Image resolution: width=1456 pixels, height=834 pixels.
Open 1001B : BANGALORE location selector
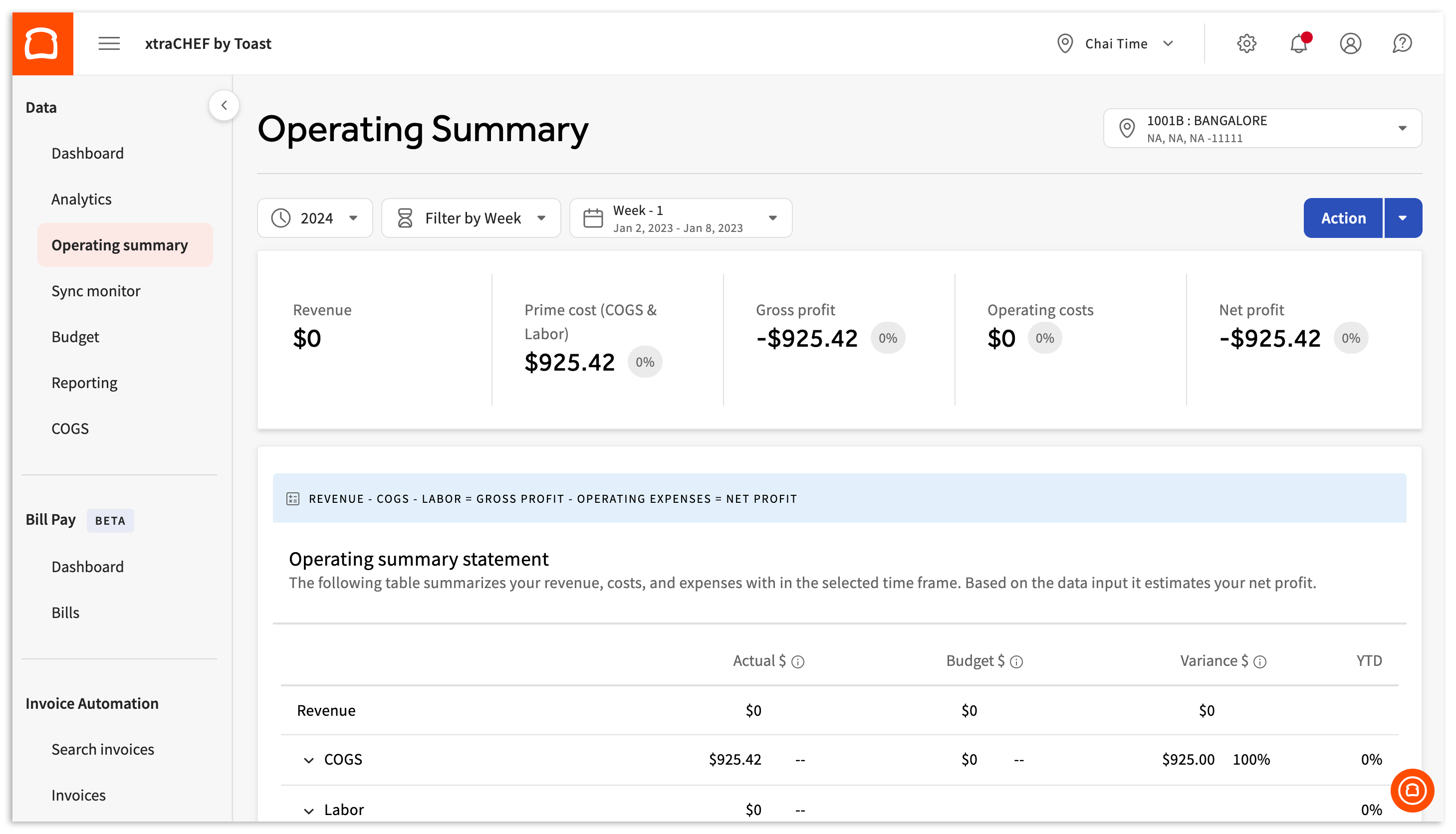1262,128
